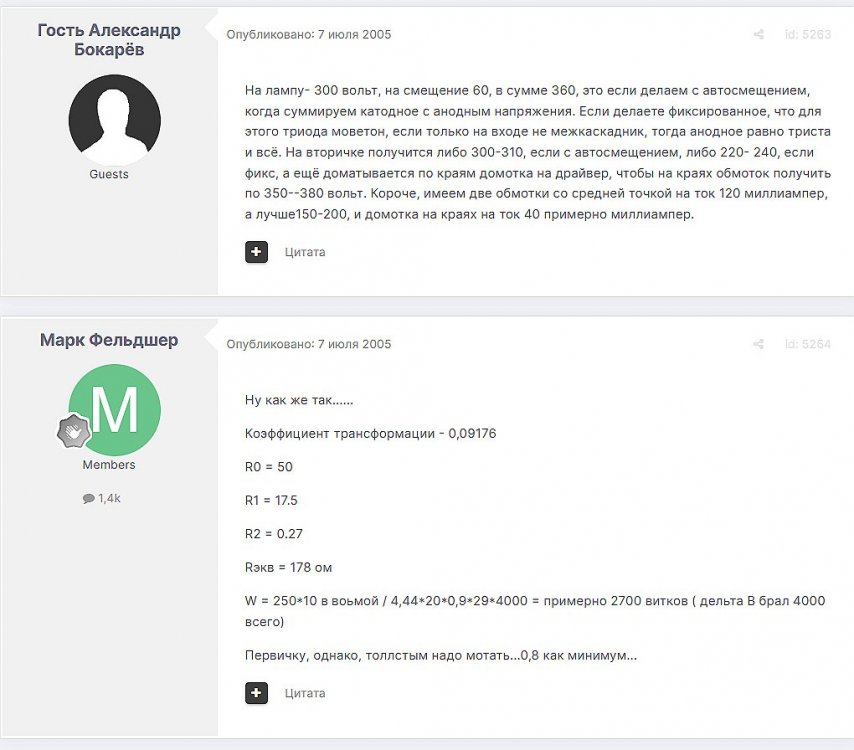Quote the post by Александр Бокарёв
The image size is (854, 750).
[x=304, y=252]
